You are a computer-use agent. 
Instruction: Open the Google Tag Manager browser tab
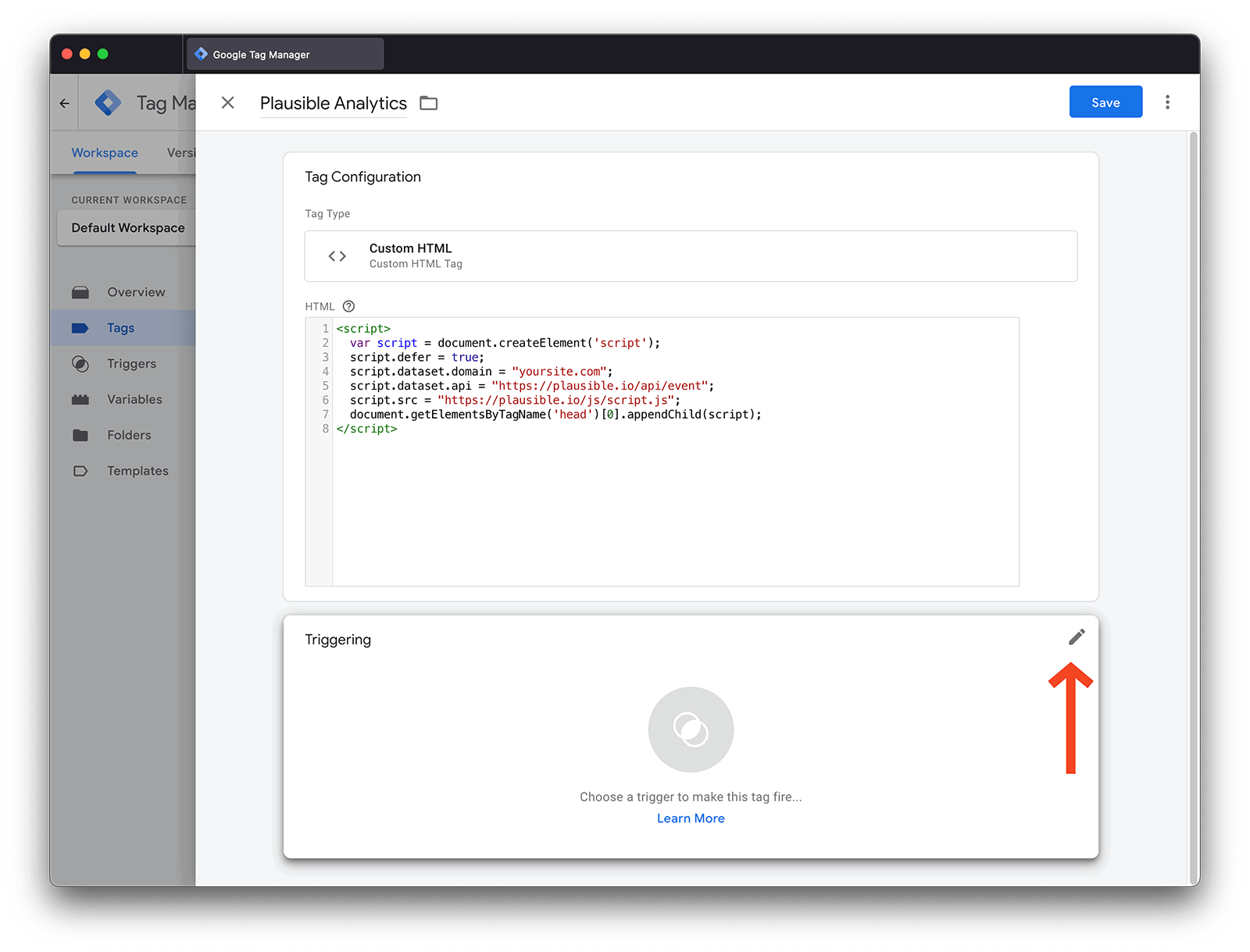coord(285,55)
